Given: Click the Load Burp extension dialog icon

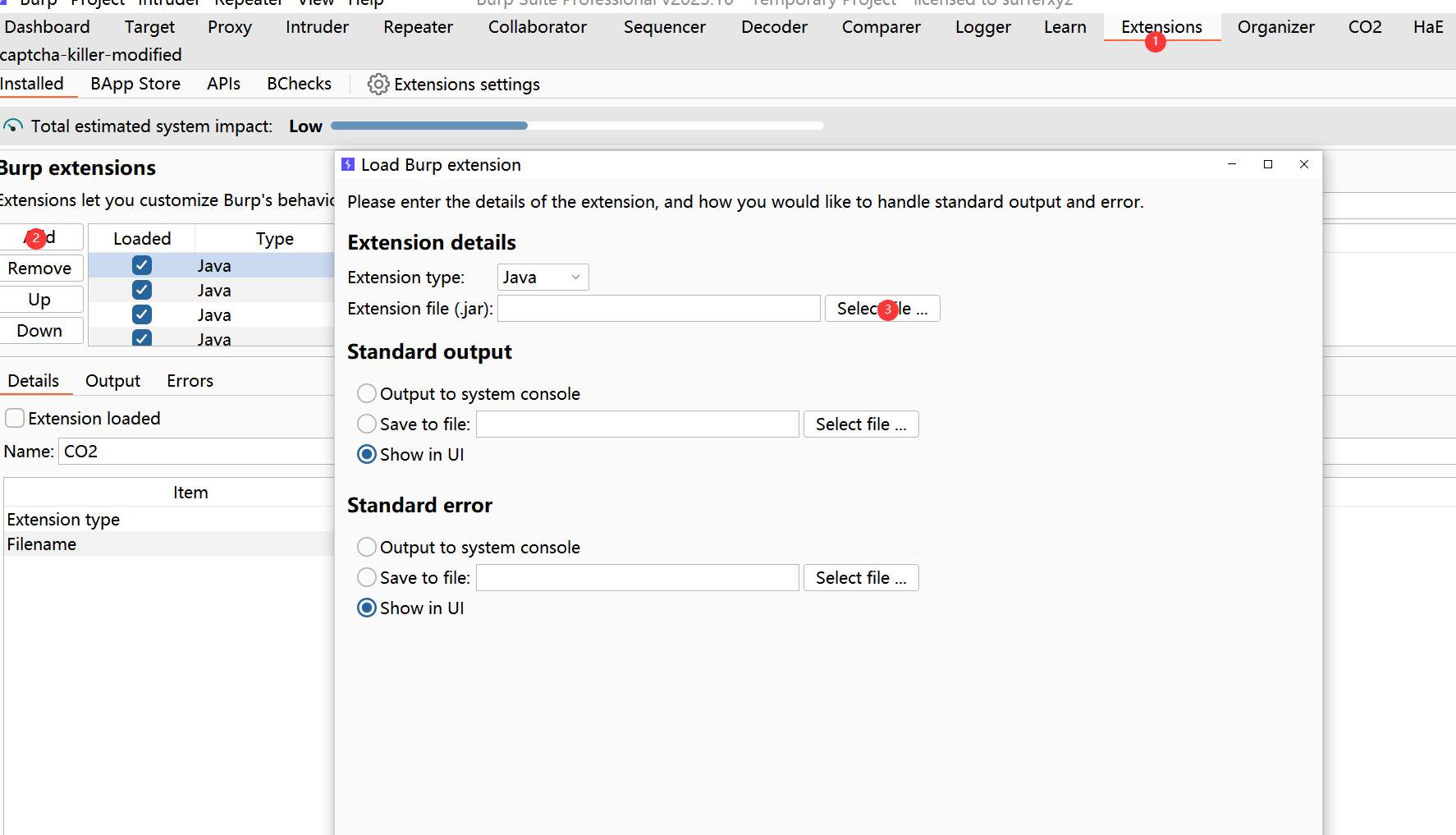Looking at the screenshot, I should tap(348, 164).
